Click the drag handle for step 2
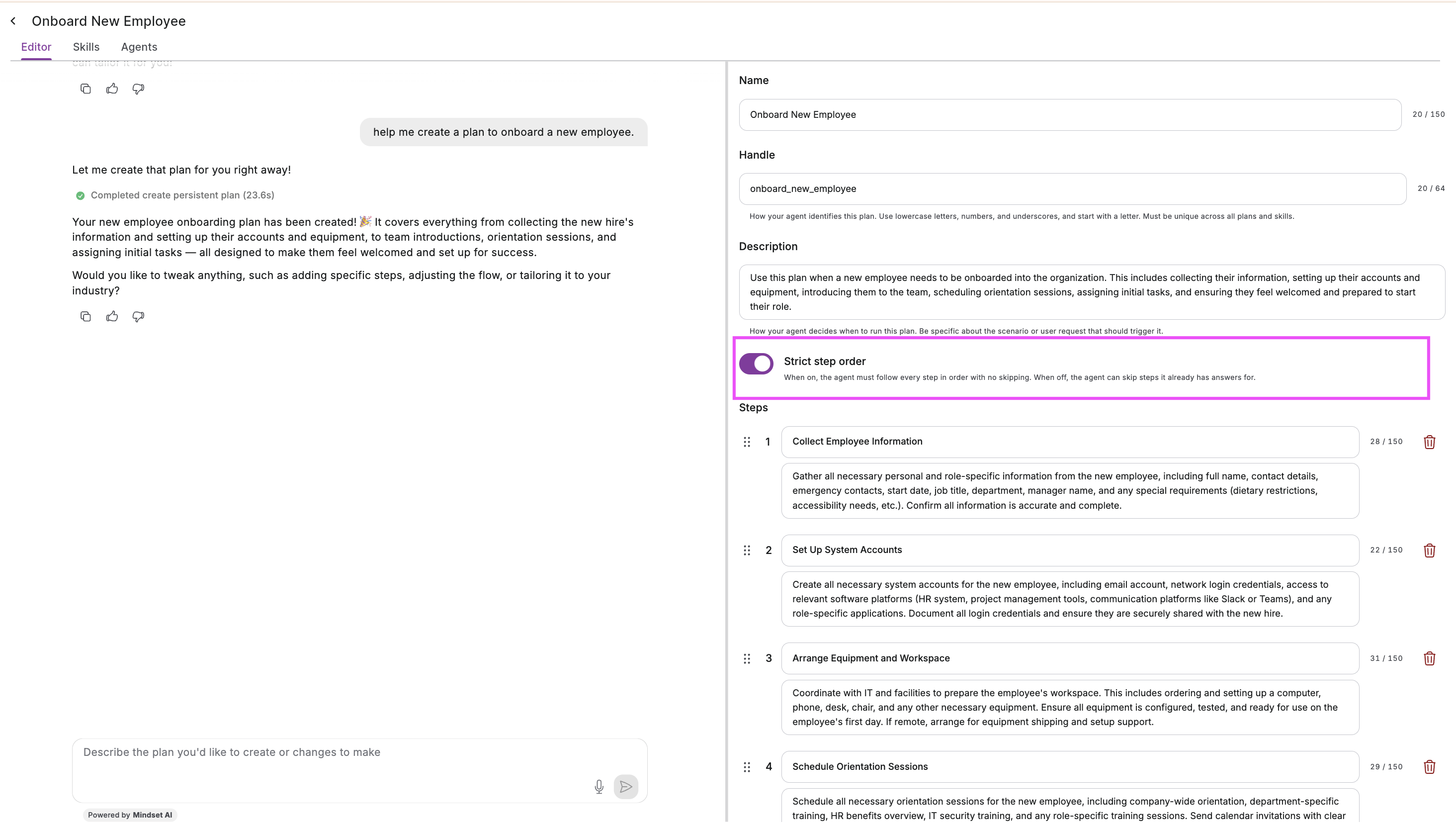Screen dimensions: 1456x829 (x=747, y=551)
